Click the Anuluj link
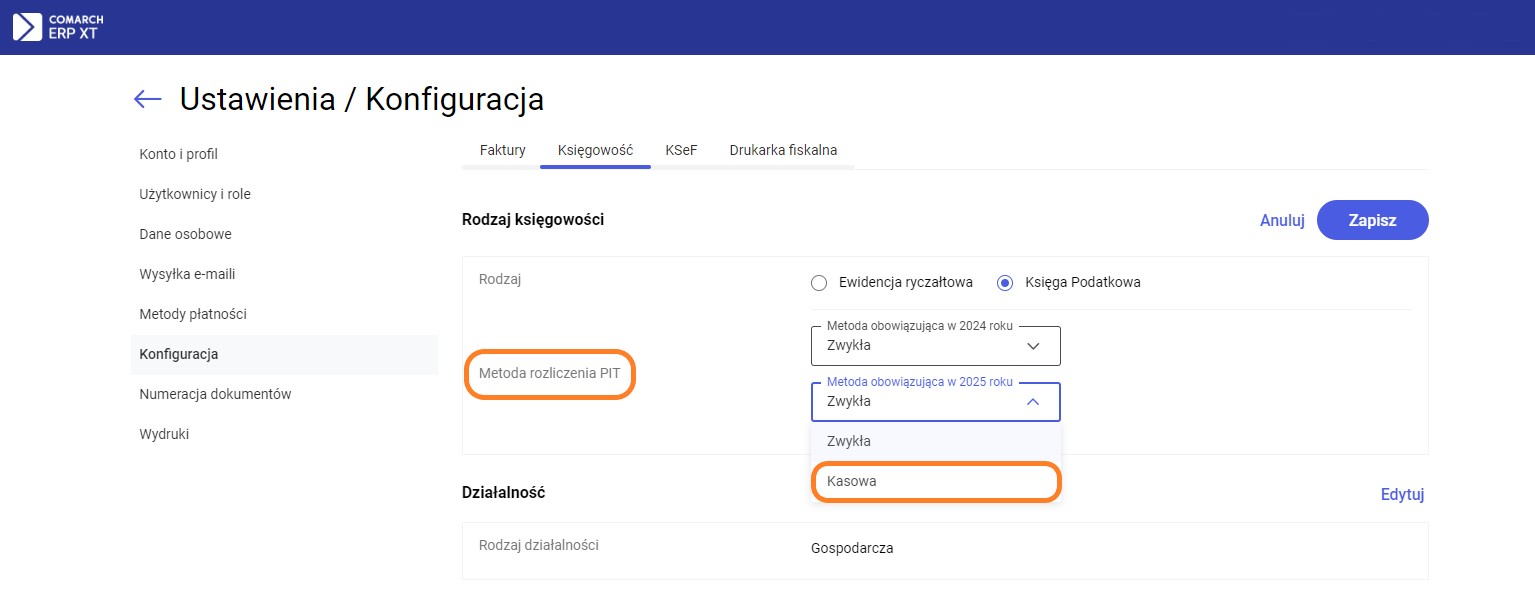The height and width of the screenshot is (590, 1535). click(1282, 221)
